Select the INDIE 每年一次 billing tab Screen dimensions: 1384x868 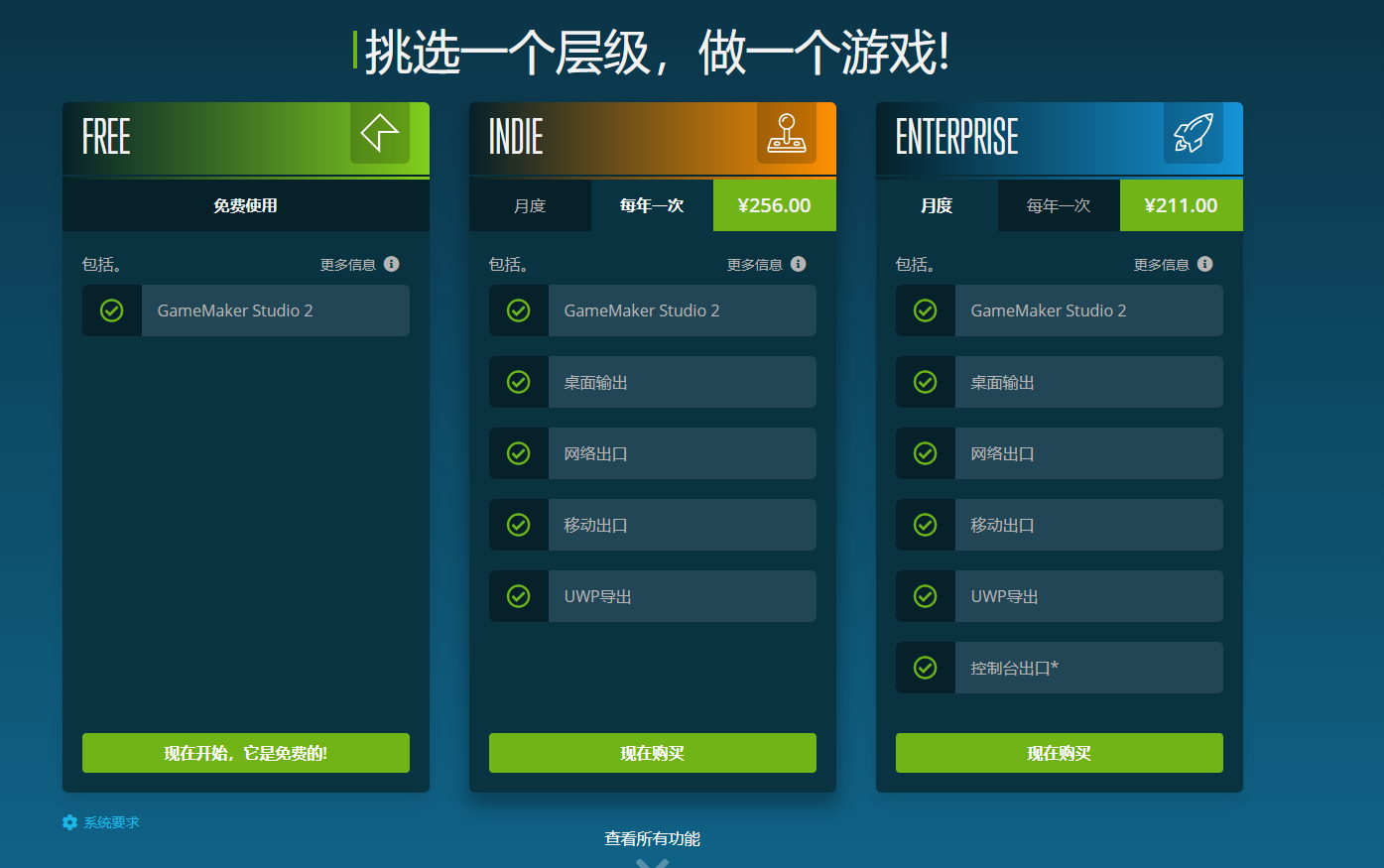click(x=652, y=205)
